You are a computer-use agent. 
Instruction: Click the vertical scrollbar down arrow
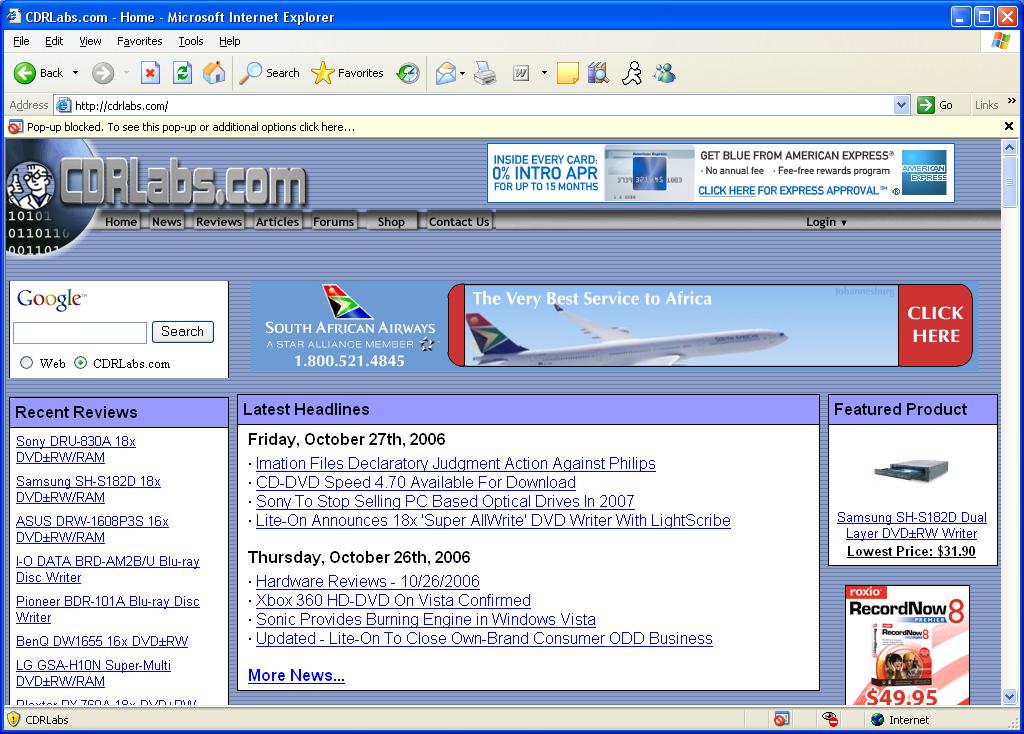pos(1009,696)
